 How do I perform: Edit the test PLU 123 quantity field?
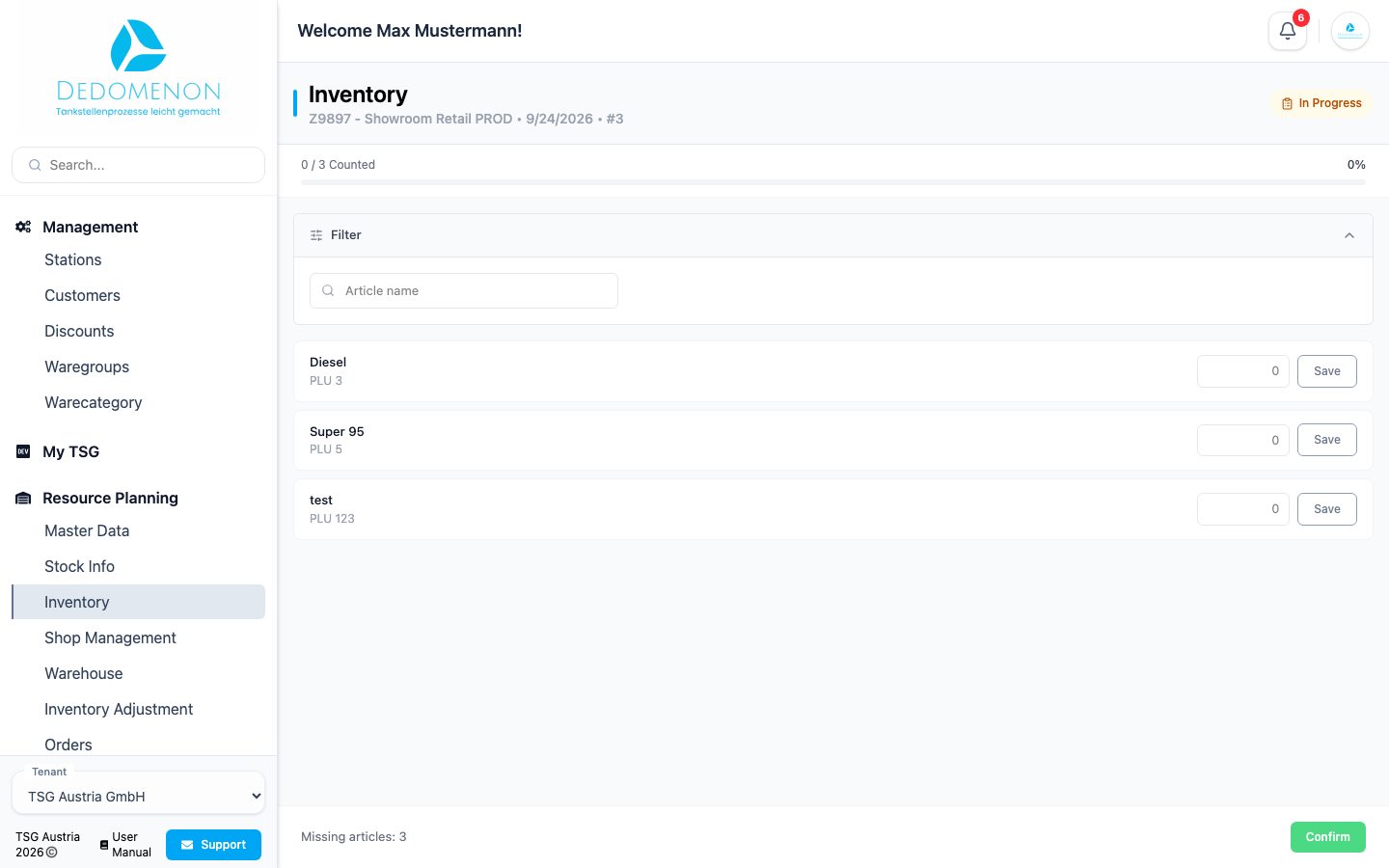(1243, 509)
